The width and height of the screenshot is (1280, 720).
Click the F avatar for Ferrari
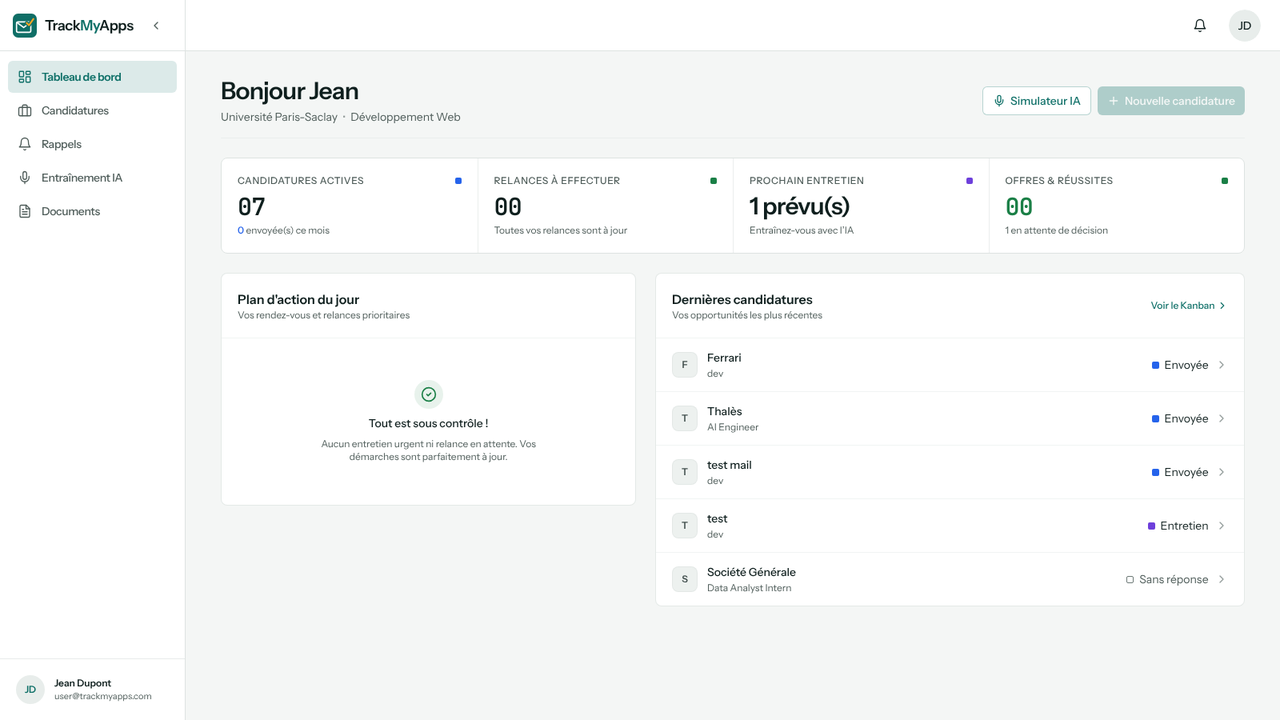tap(685, 365)
